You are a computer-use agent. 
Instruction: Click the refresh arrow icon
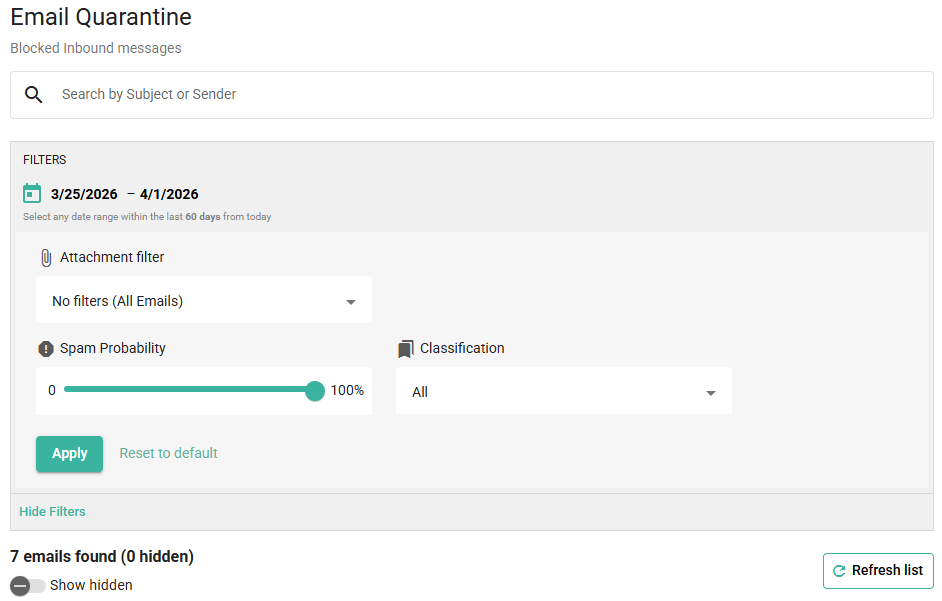click(839, 571)
